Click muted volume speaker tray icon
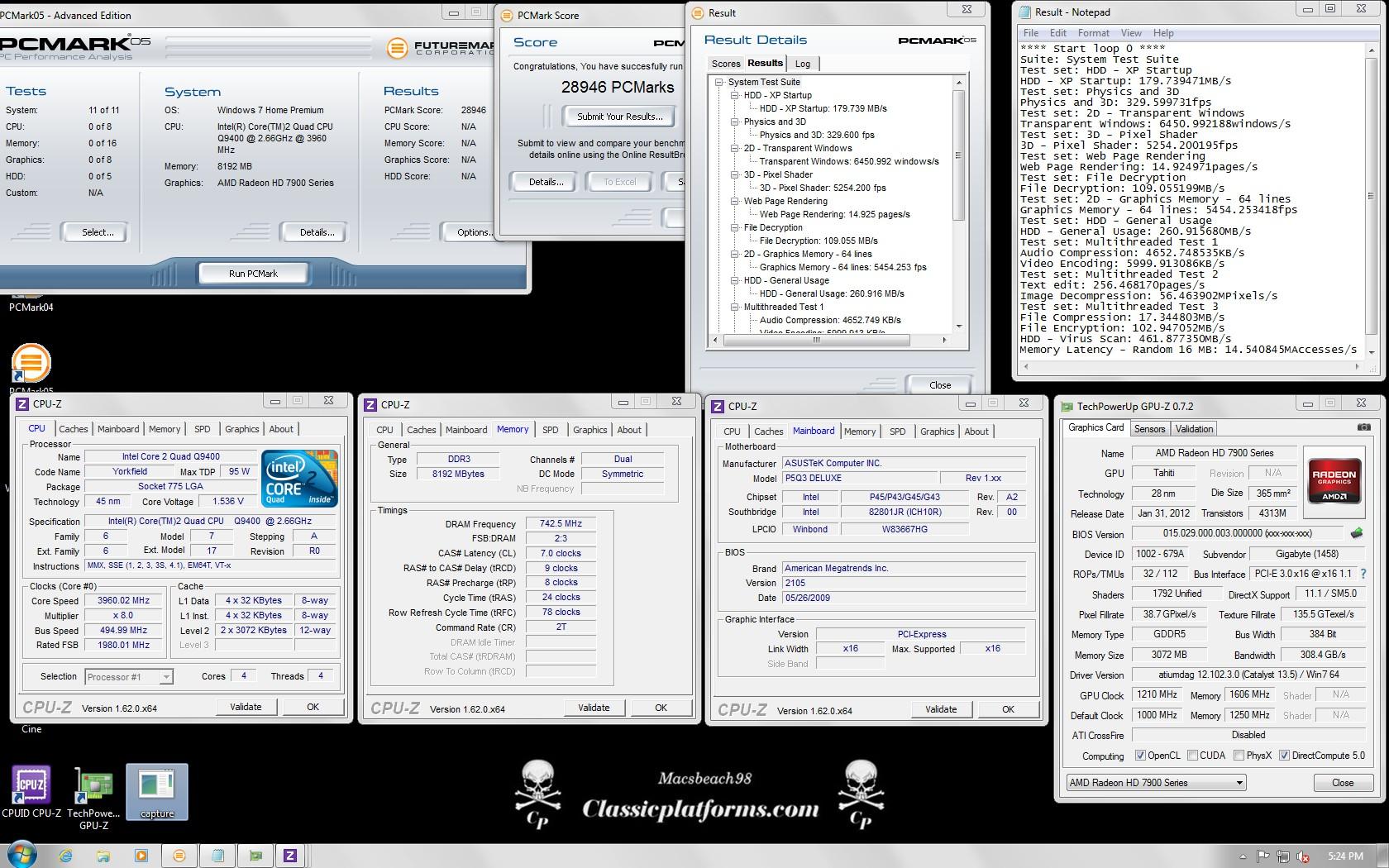Image resolution: width=1389 pixels, height=868 pixels. click(x=1303, y=856)
